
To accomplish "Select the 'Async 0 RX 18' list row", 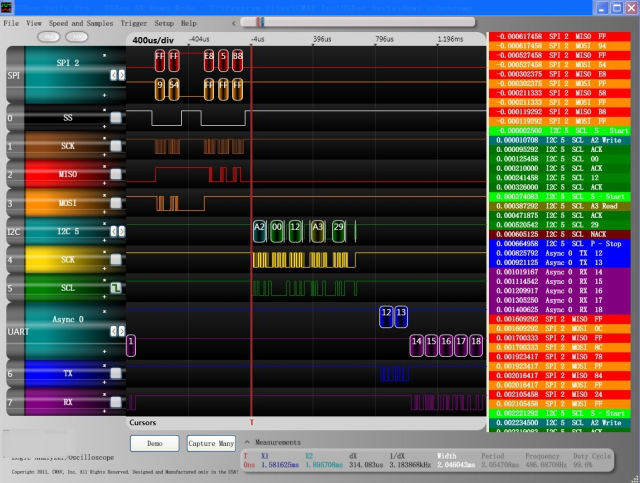I will (560, 310).
